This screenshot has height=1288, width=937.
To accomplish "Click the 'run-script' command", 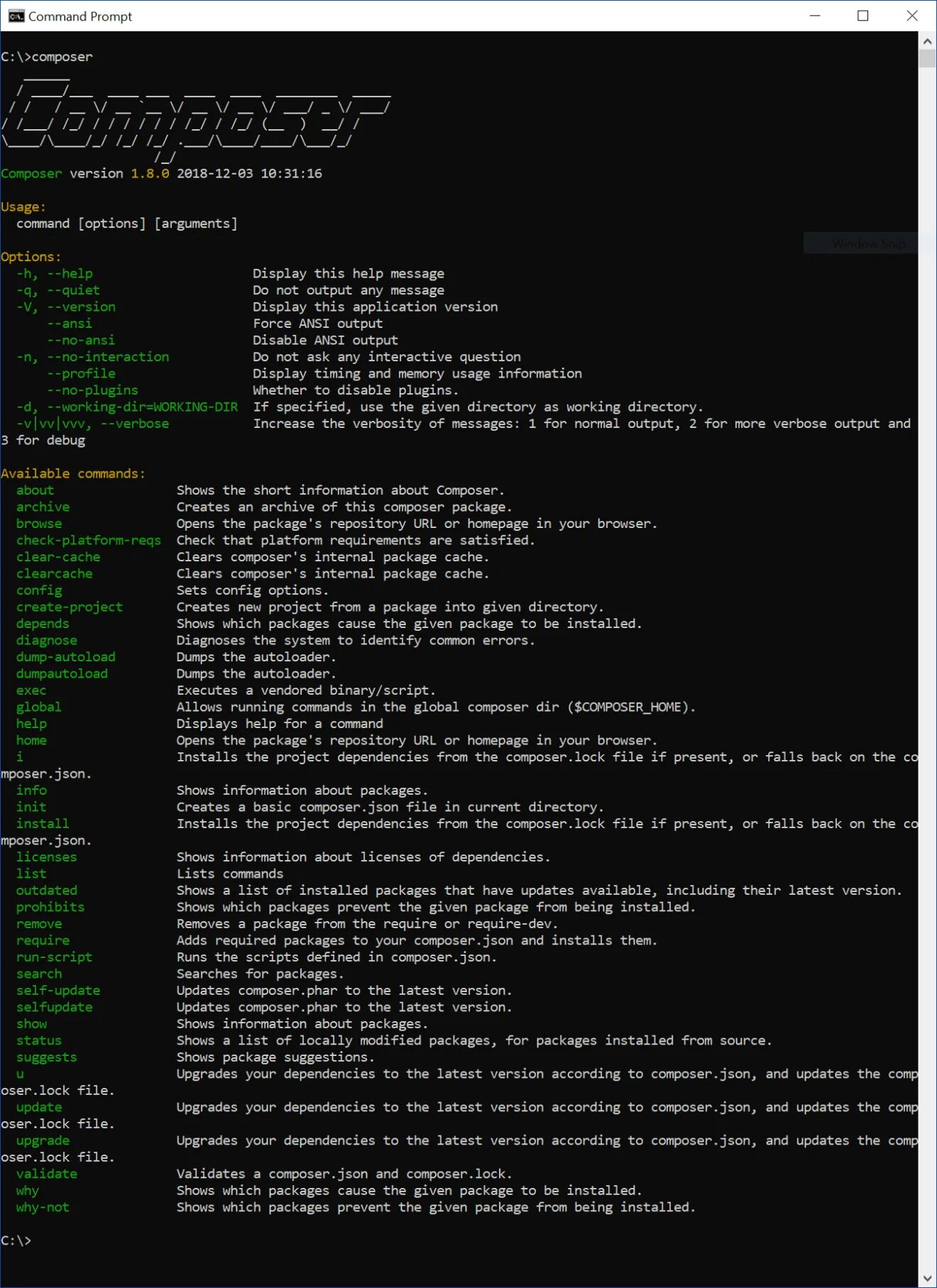I will pyautogui.click(x=55, y=957).
